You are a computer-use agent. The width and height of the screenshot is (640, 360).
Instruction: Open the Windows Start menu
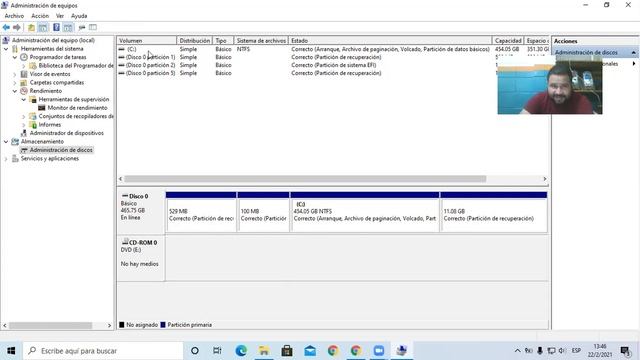(x=11, y=351)
